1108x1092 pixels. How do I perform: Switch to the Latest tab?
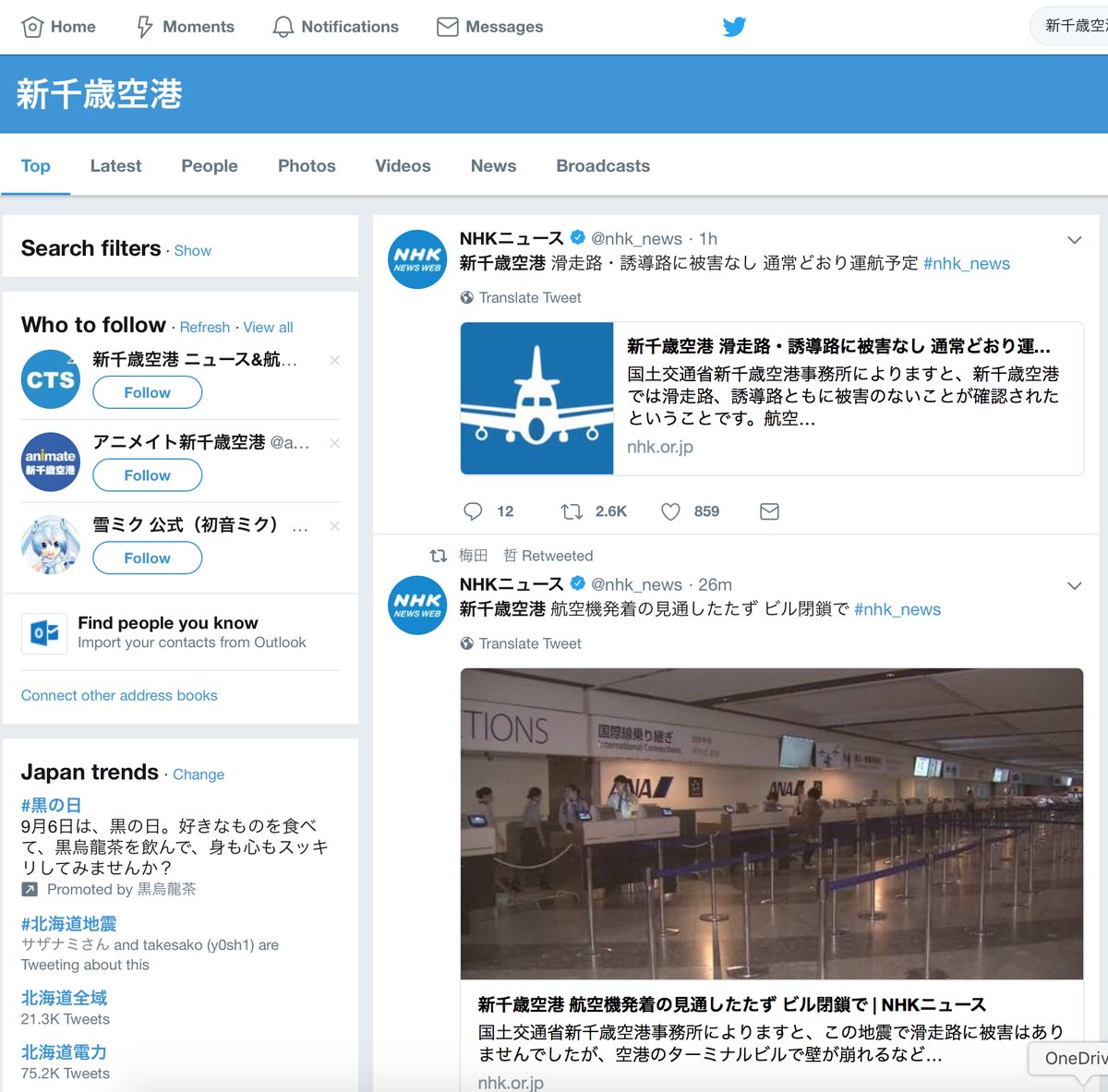115,166
